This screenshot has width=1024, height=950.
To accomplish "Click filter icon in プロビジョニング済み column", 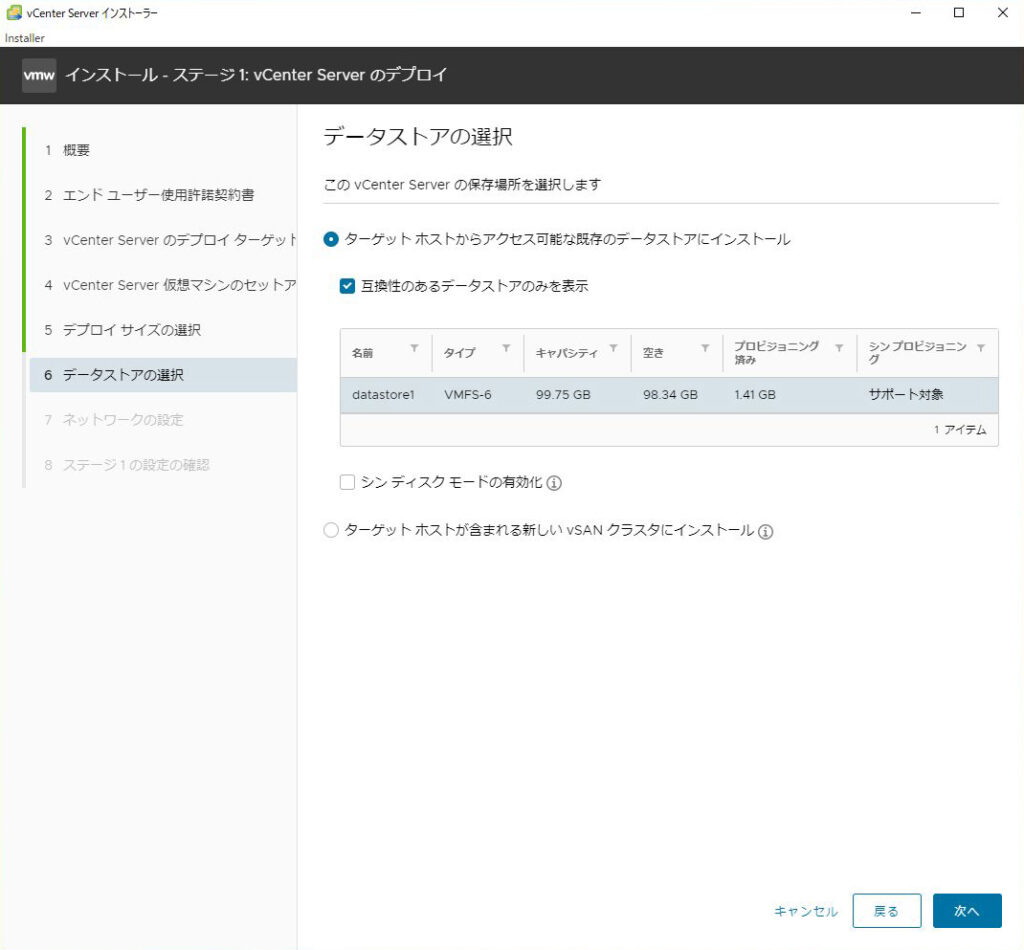I will click(x=839, y=348).
